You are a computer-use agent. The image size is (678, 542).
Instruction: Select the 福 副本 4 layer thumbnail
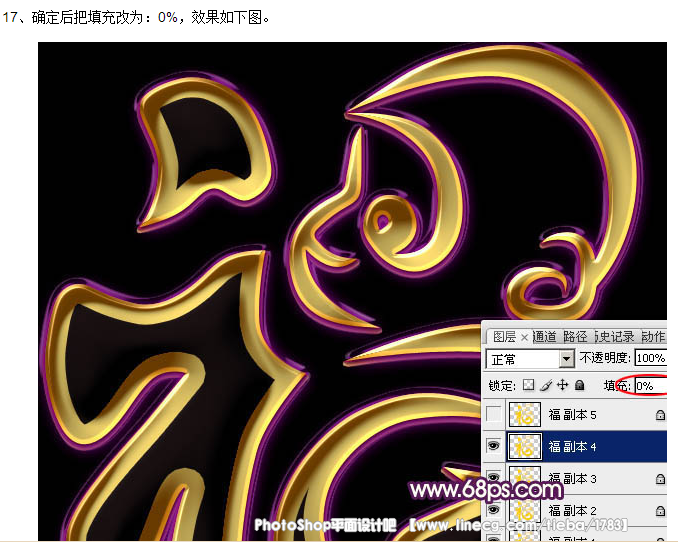coord(525,446)
